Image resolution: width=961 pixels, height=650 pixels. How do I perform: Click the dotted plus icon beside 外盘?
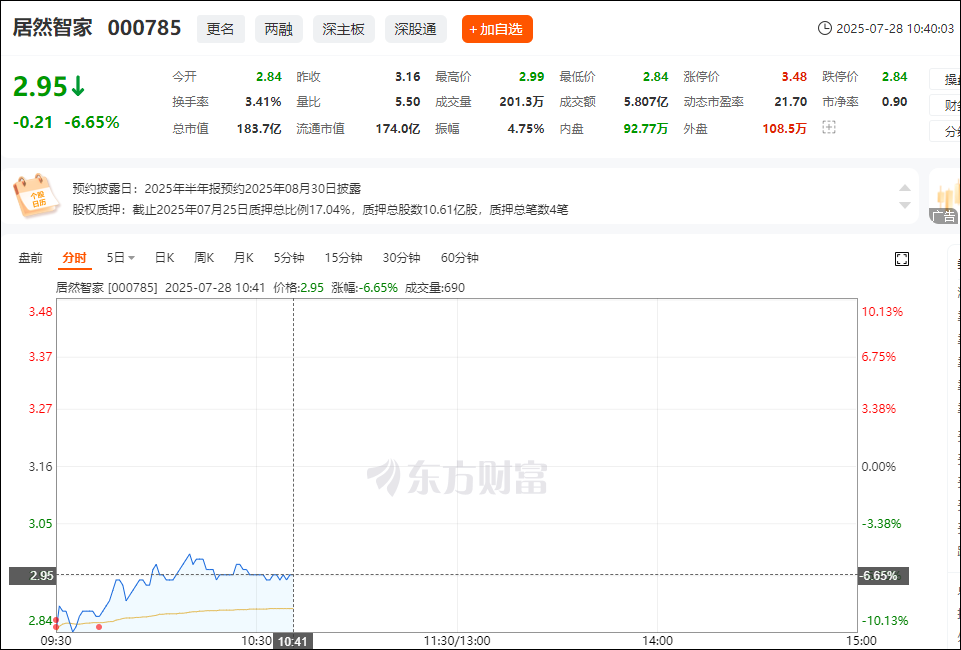829,127
